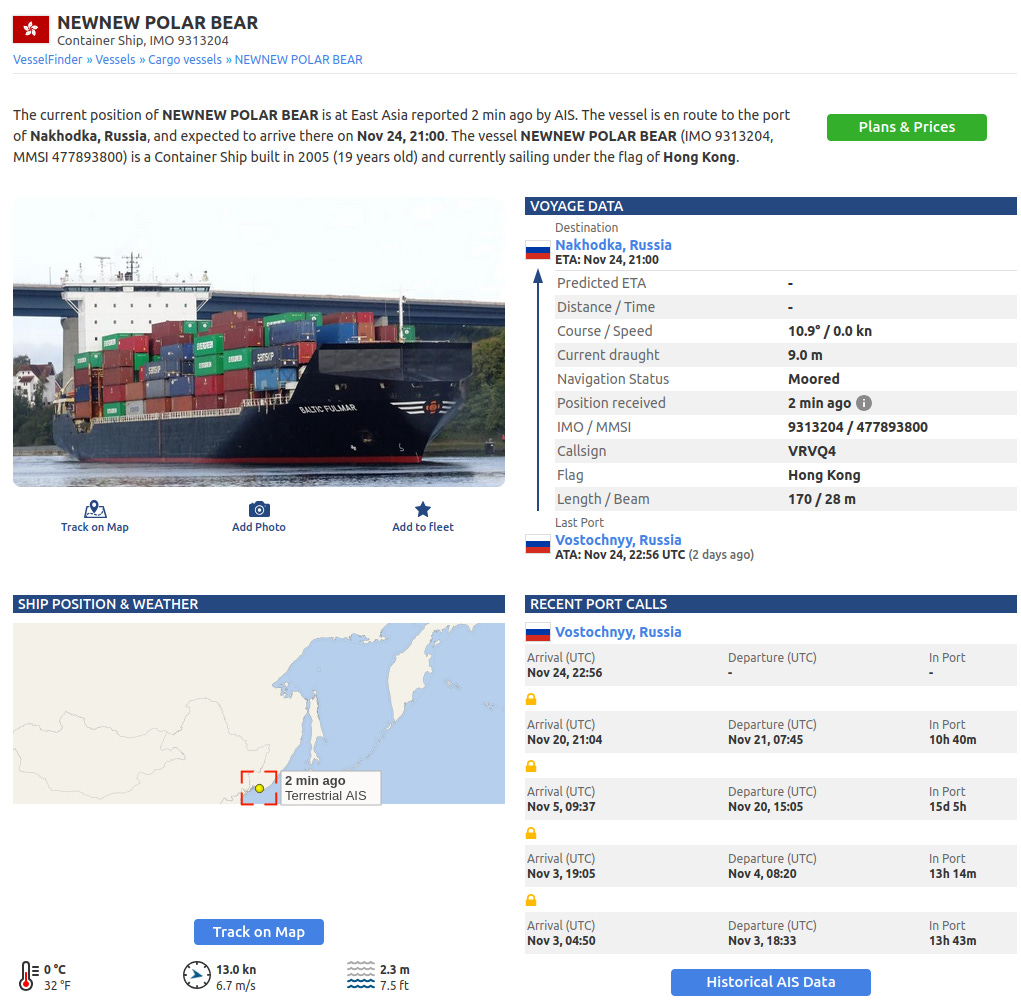The width and height of the screenshot is (1021, 1005).
Task: Click the 'Nov 21, 07:45' departure entry
Action: [x=765, y=740]
